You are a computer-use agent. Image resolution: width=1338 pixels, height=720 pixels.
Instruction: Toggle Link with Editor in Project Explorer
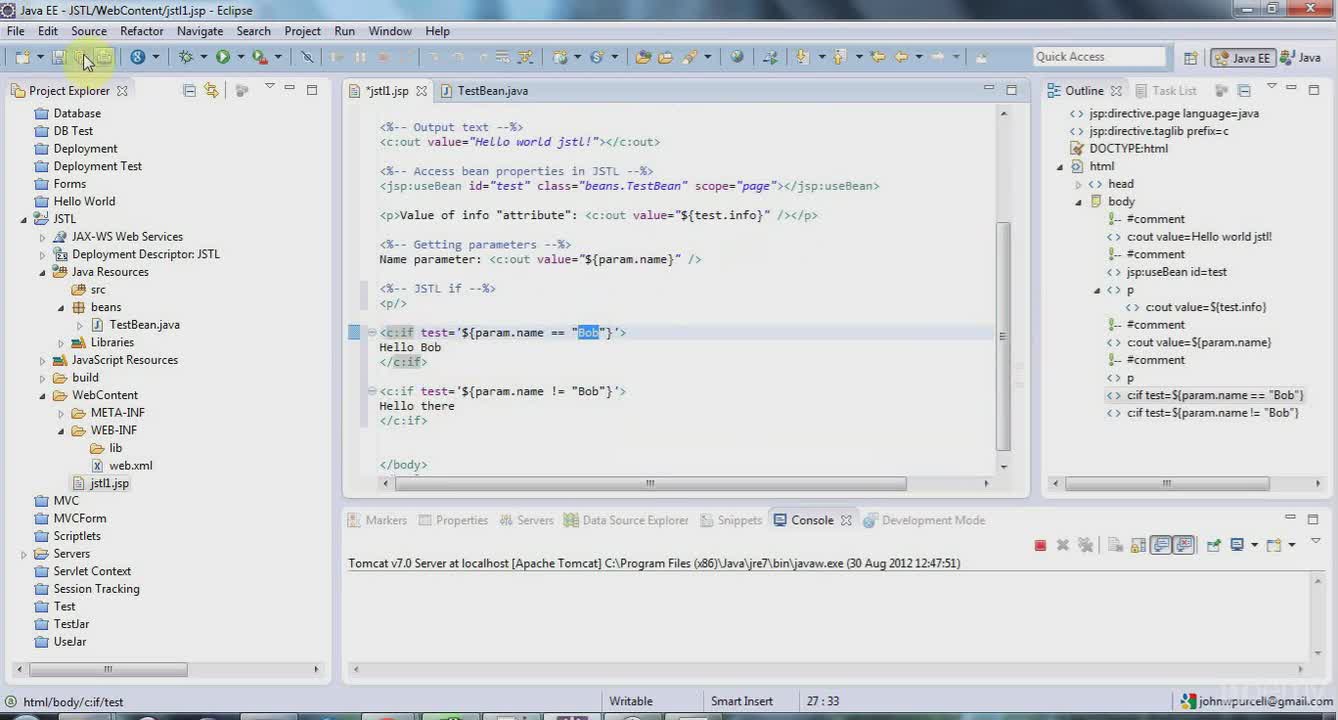(x=211, y=90)
